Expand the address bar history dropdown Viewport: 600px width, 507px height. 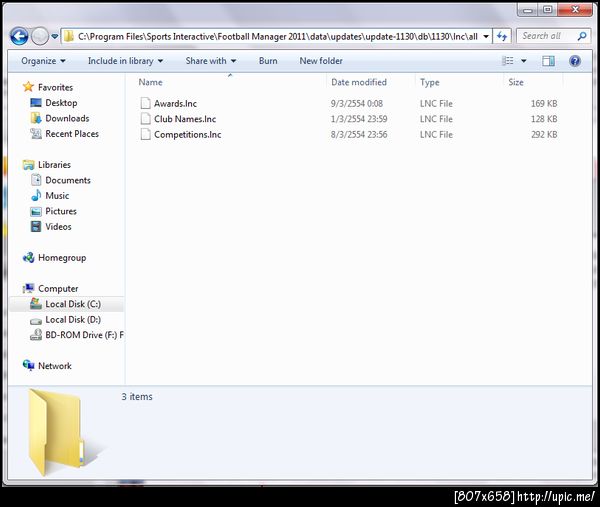pos(486,37)
